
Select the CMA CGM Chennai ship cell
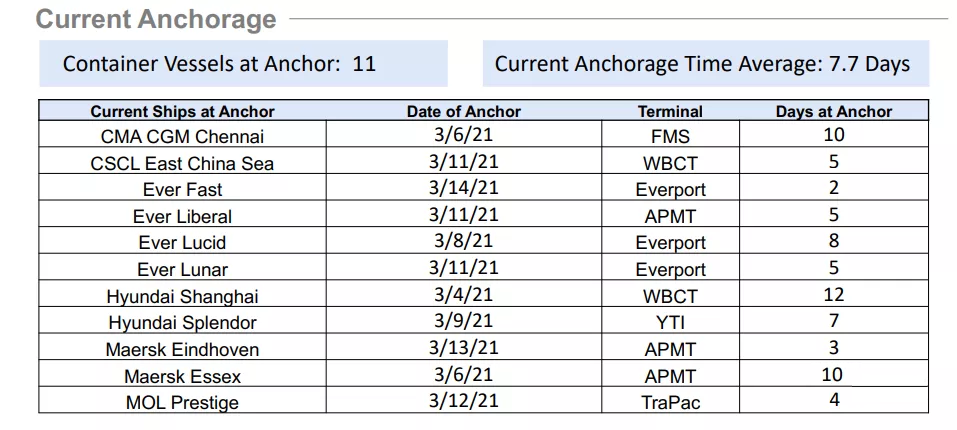[182, 134]
